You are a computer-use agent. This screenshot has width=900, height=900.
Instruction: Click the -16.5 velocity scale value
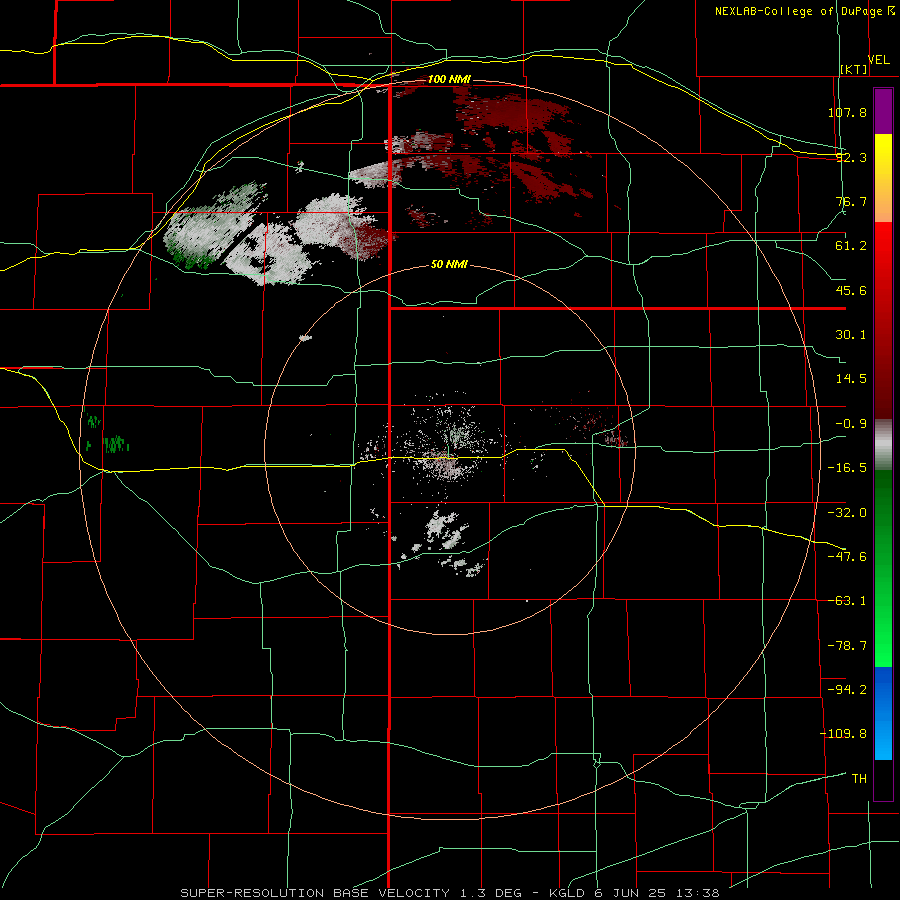click(x=847, y=468)
